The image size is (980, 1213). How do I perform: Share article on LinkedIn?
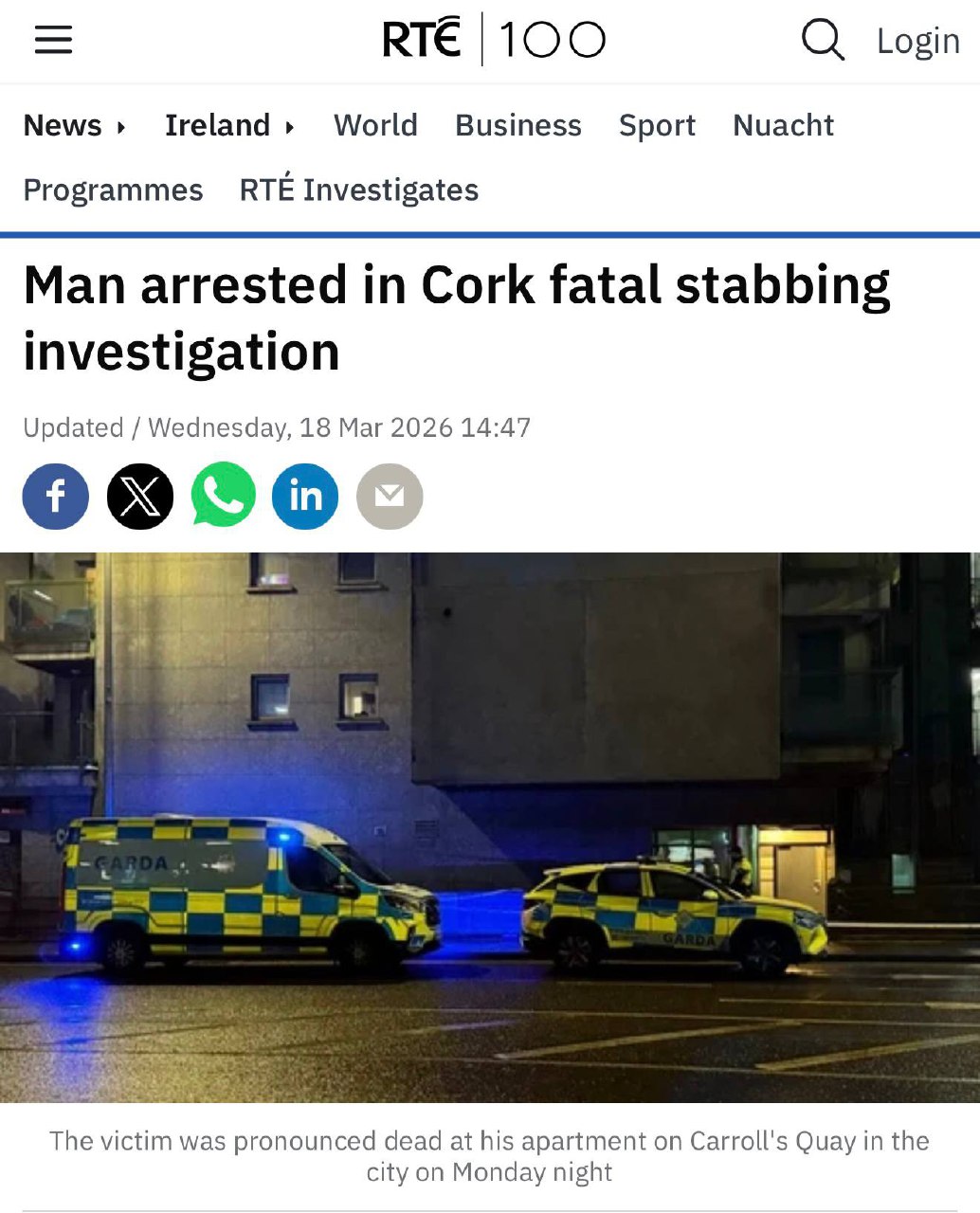305,496
